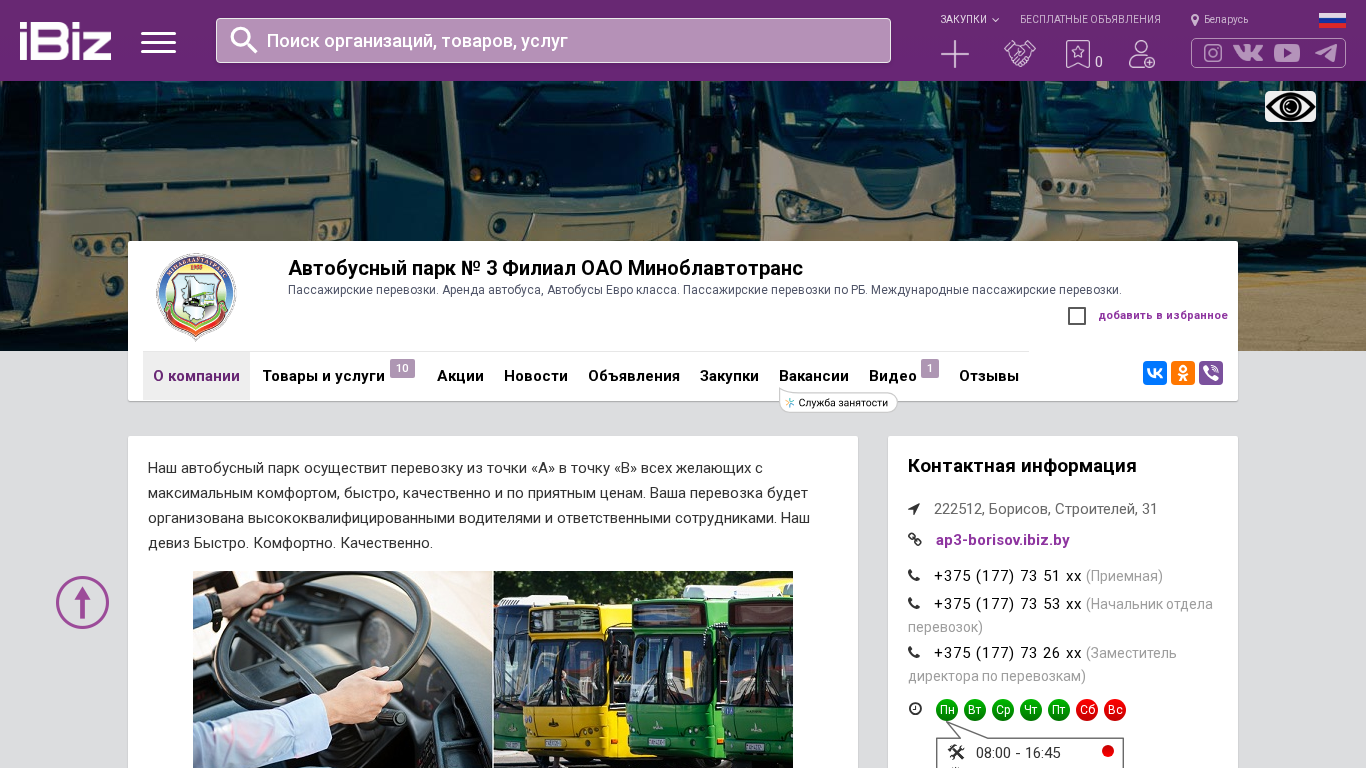Open the steering wheel driver photo
1366x768 pixels.
click(342, 669)
